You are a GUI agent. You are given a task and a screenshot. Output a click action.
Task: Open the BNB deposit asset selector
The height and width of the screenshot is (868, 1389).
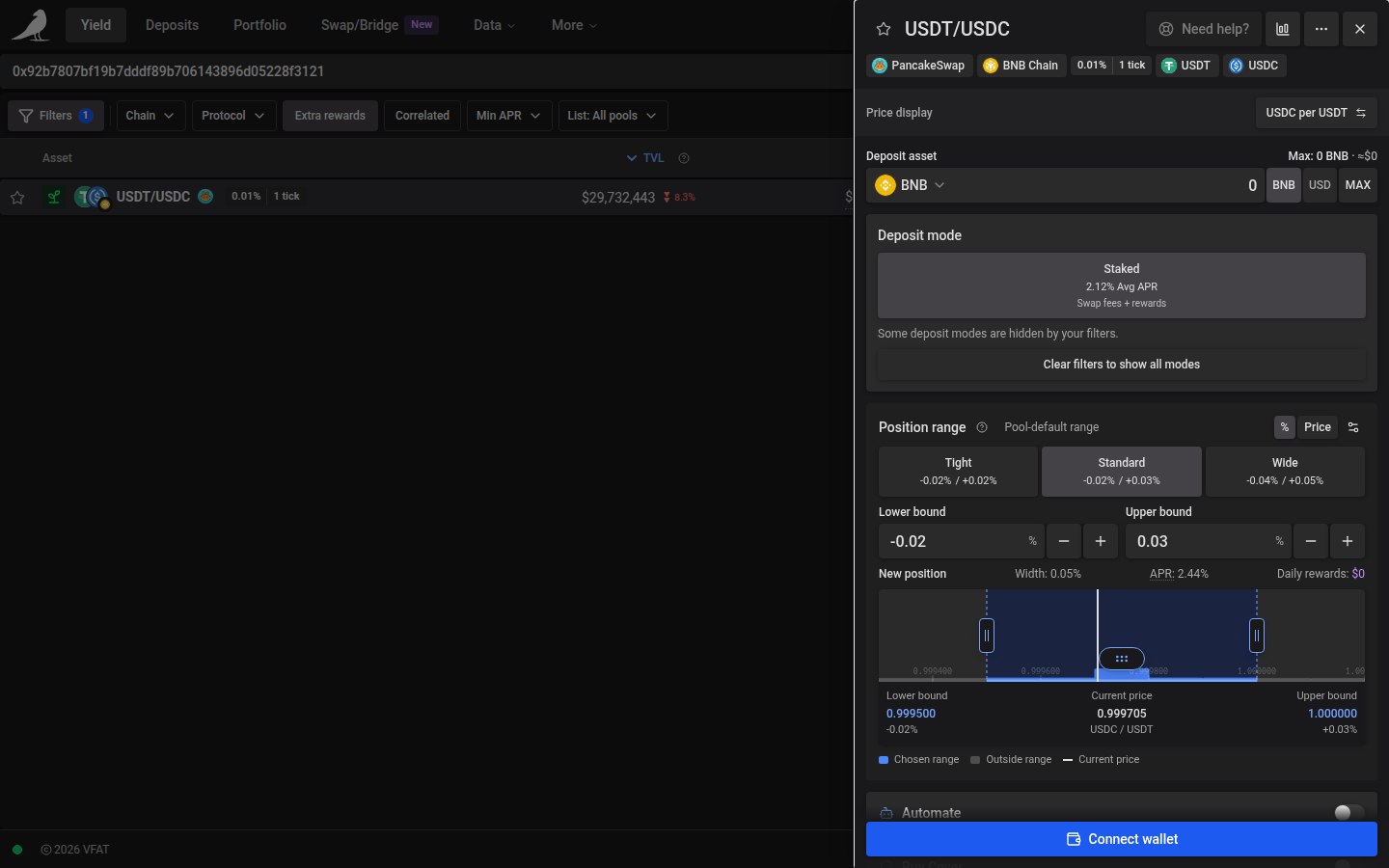pyautogui.click(x=910, y=185)
